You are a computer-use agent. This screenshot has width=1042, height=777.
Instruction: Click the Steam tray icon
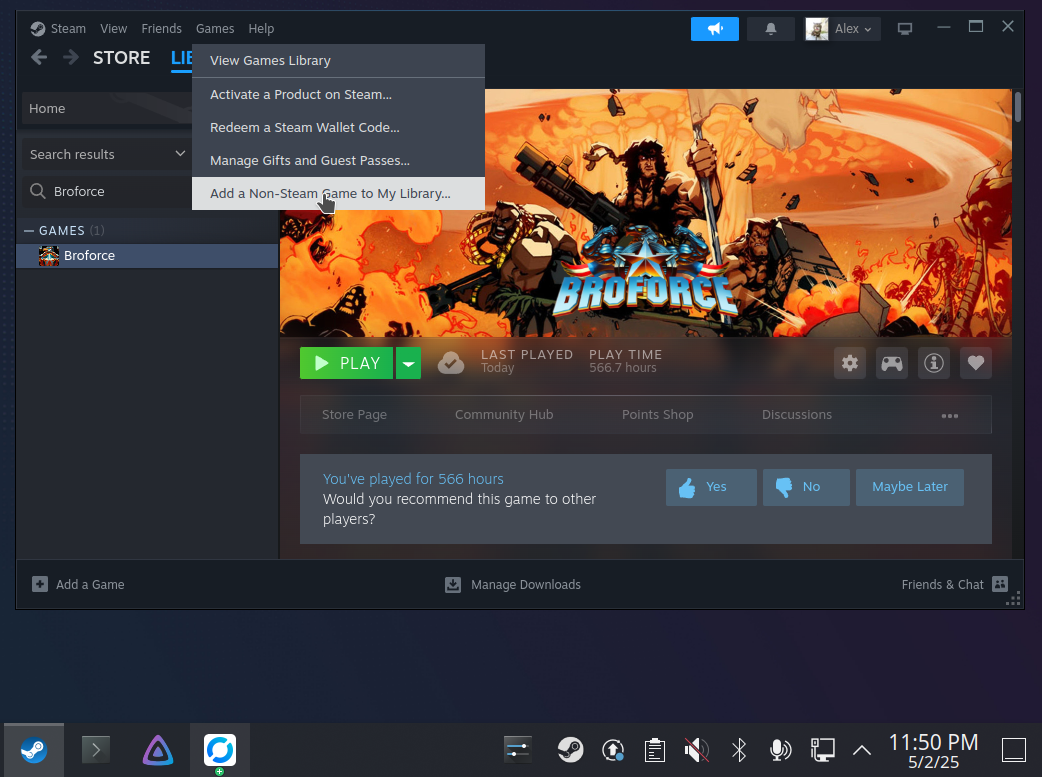tap(570, 750)
